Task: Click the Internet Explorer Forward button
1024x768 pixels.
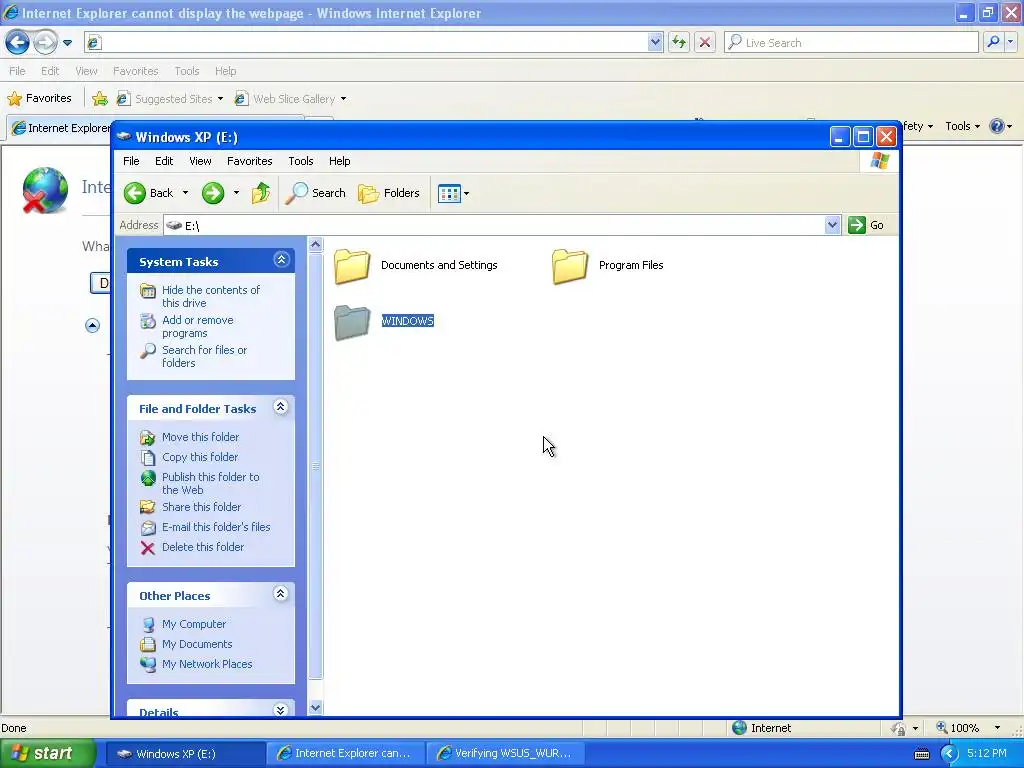Action: coord(45,42)
